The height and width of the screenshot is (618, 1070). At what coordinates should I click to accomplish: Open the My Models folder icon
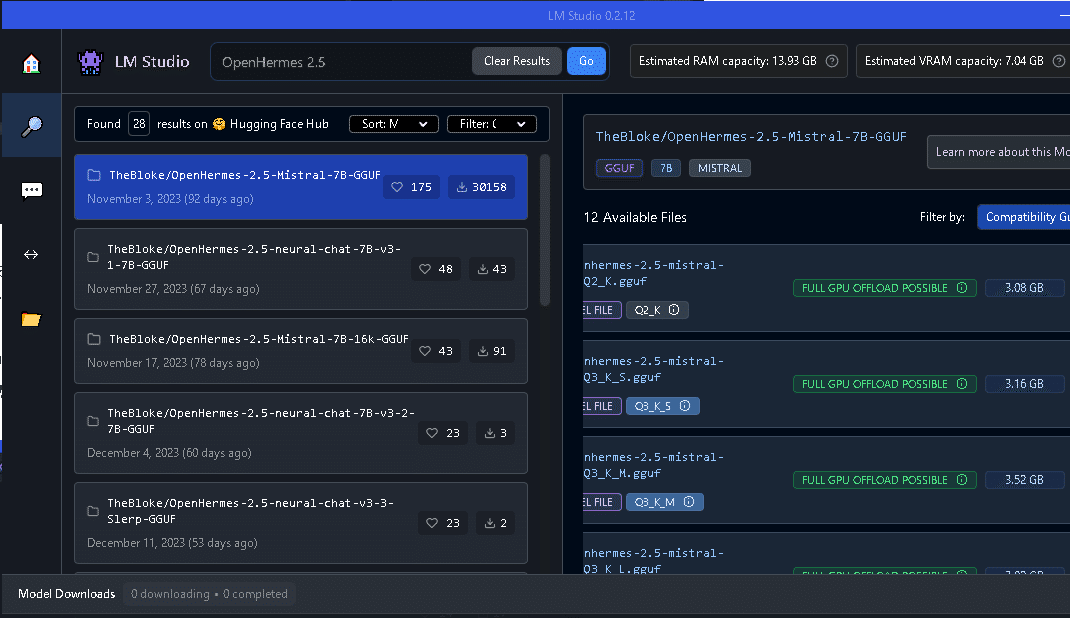[x=31, y=319]
